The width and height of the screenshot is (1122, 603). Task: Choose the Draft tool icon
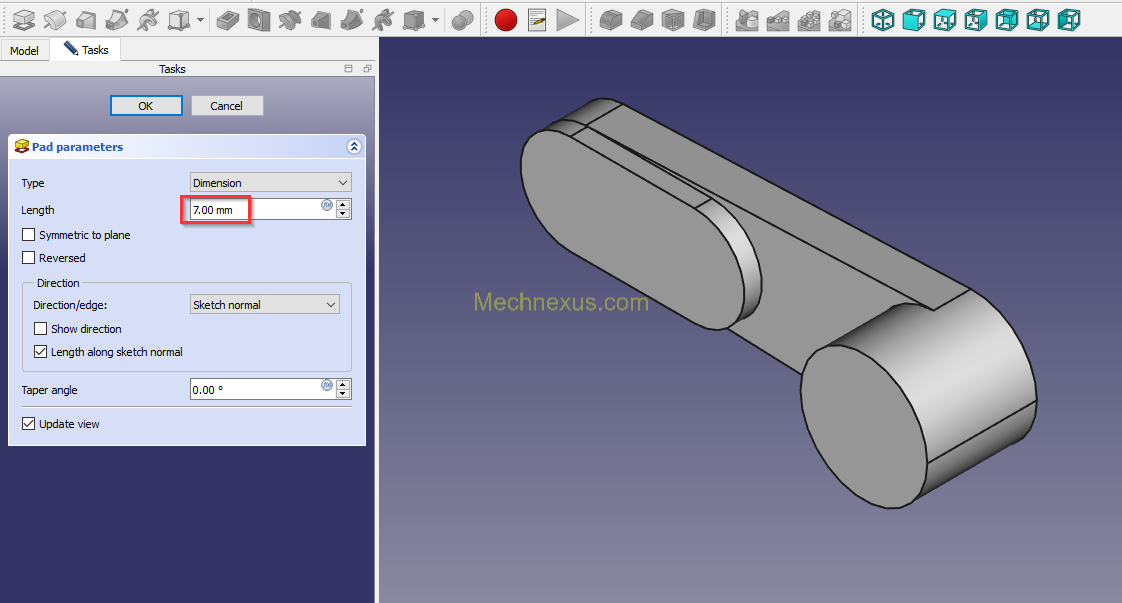(673, 20)
